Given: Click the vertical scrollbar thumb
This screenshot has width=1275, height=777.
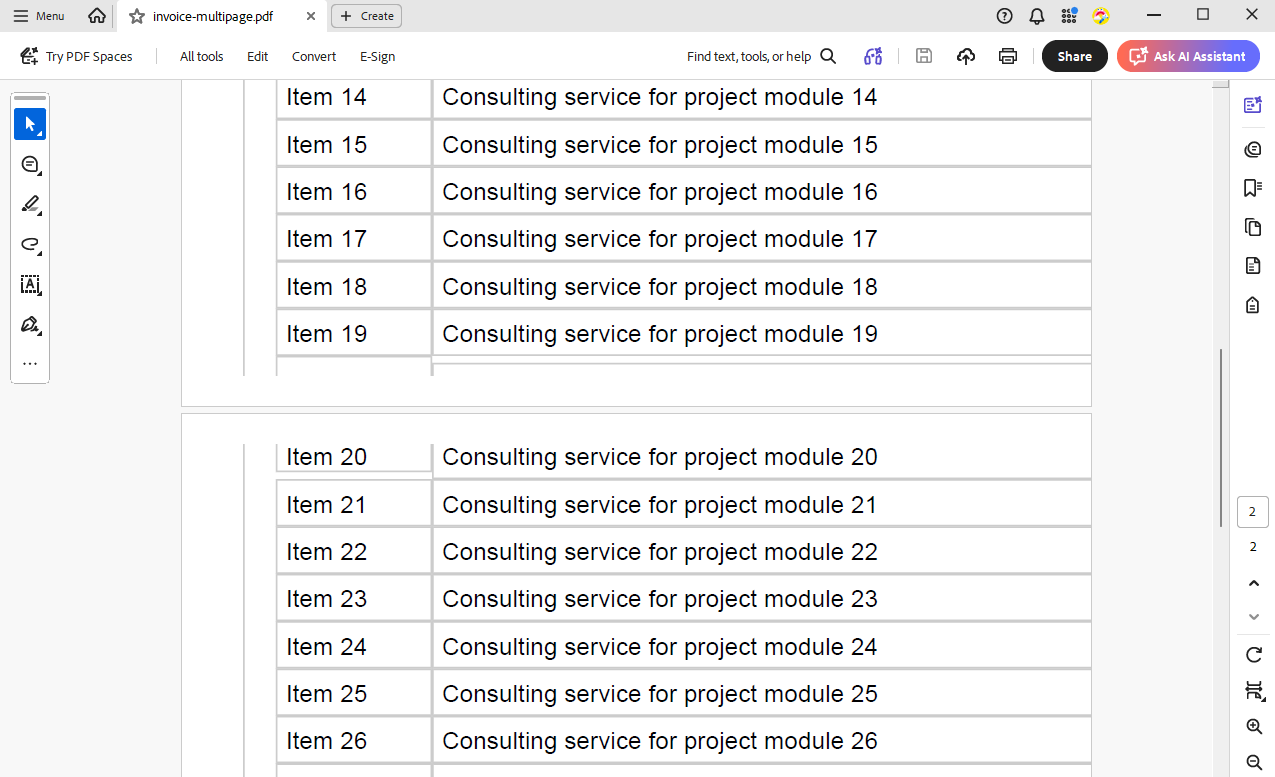Looking at the screenshot, I should 1220,437.
